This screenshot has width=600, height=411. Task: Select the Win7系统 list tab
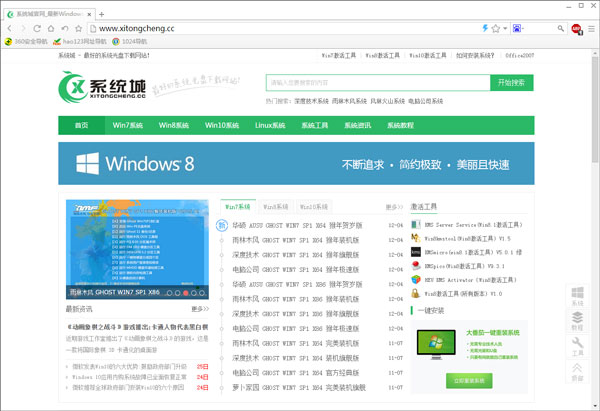(238, 207)
